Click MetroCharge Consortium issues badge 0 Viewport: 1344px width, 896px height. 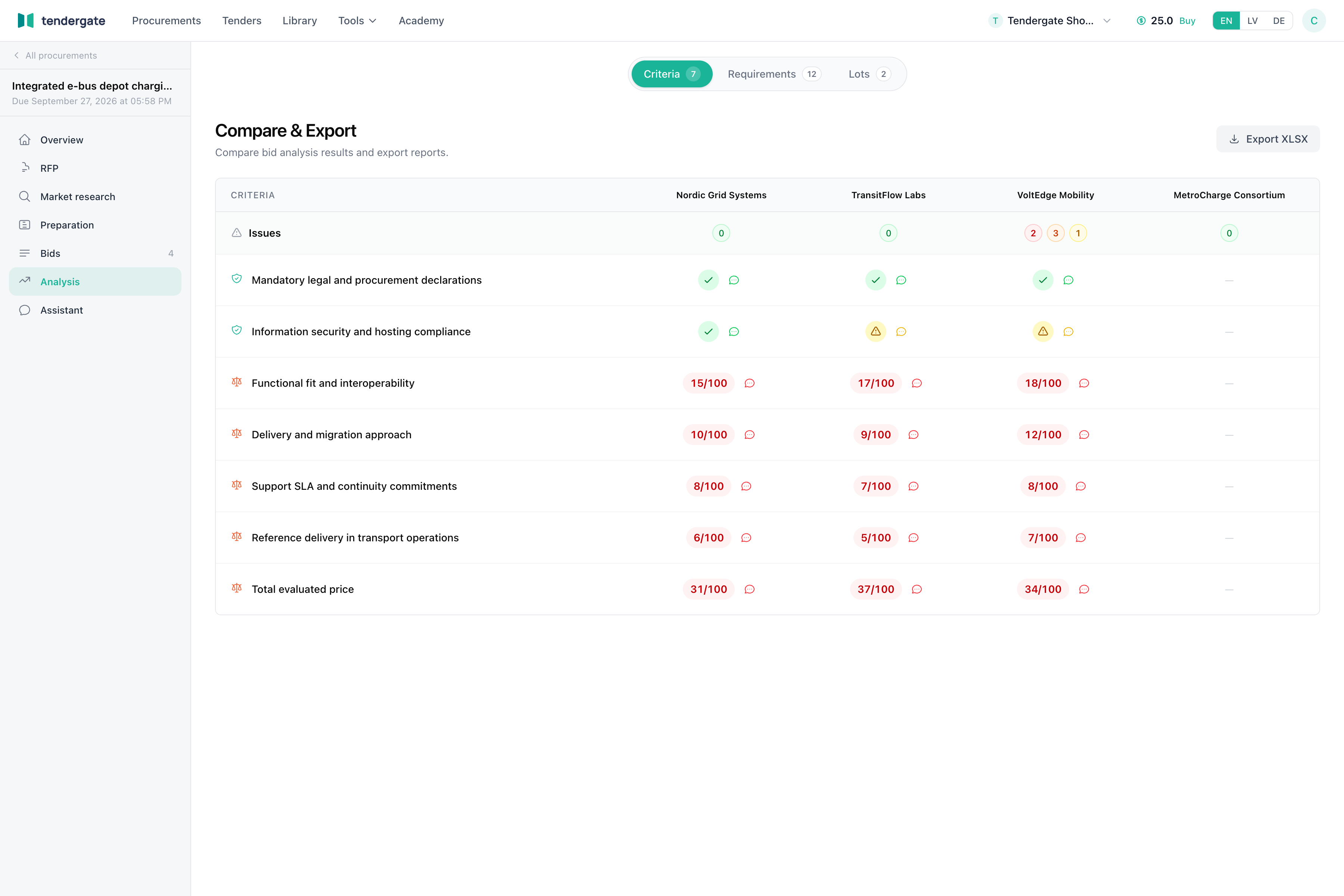1229,233
